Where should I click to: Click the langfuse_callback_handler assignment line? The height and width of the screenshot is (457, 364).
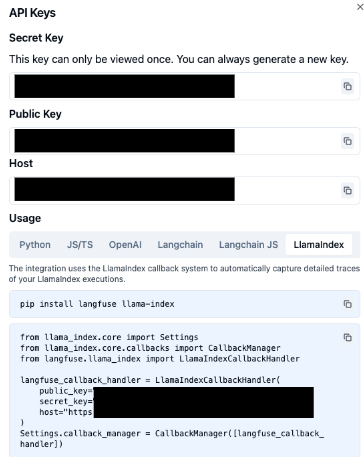(150, 380)
